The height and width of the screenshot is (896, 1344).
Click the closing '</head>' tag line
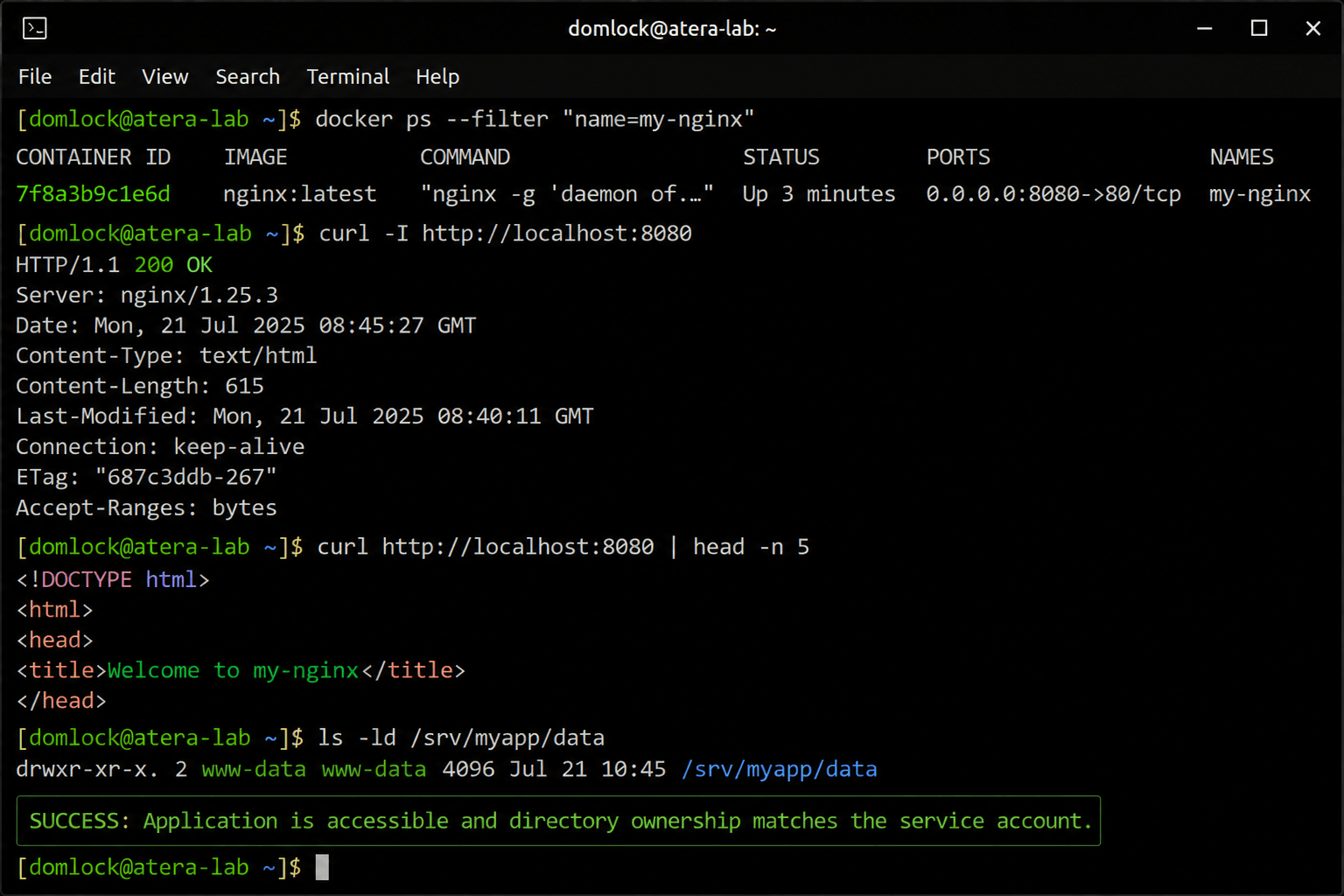[x=61, y=701]
